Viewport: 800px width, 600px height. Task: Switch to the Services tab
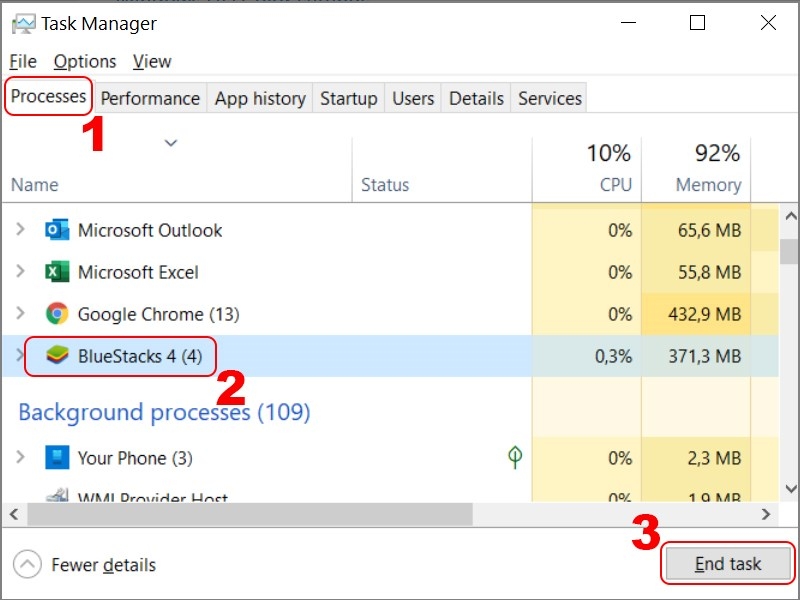(x=550, y=98)
